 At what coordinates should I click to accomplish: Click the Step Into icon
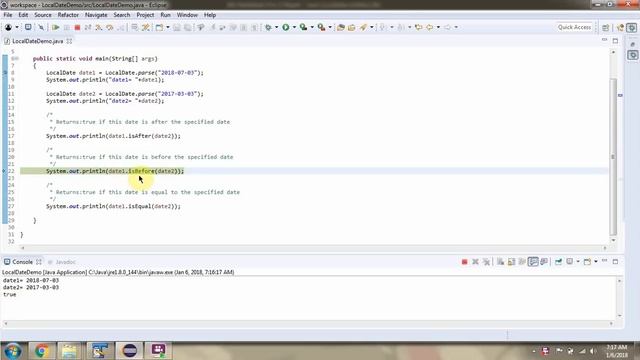click(99, 27)
